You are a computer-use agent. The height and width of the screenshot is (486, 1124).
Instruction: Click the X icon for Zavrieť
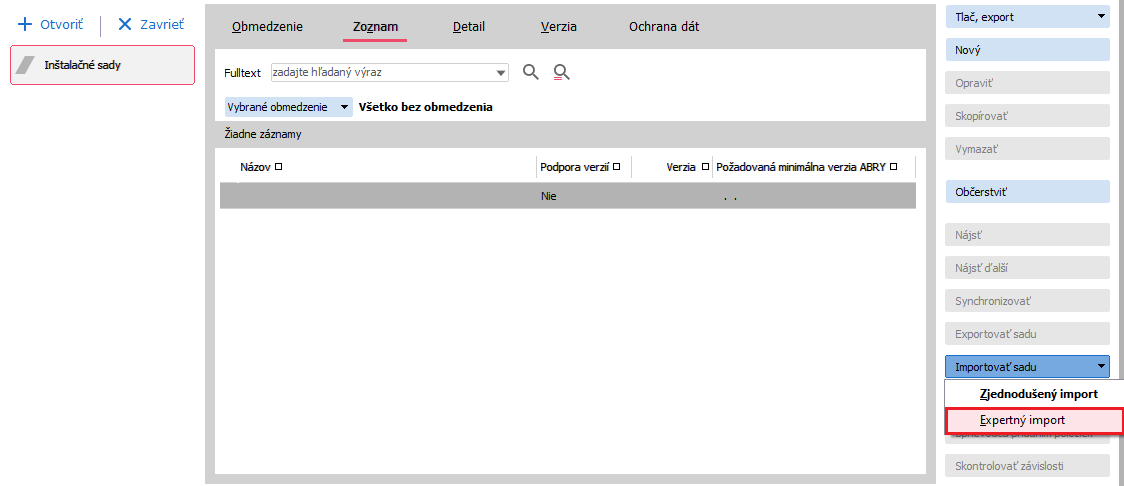point(125,24)
